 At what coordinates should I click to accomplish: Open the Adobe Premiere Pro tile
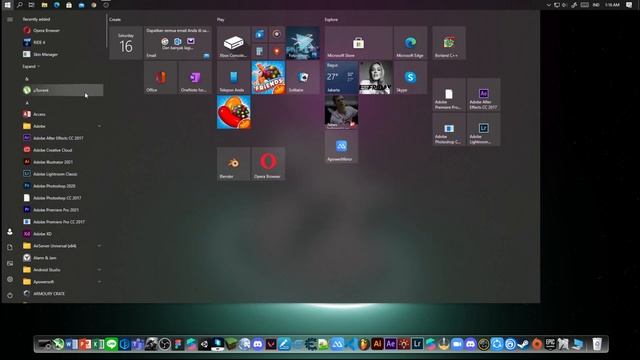tap(449, 95)
